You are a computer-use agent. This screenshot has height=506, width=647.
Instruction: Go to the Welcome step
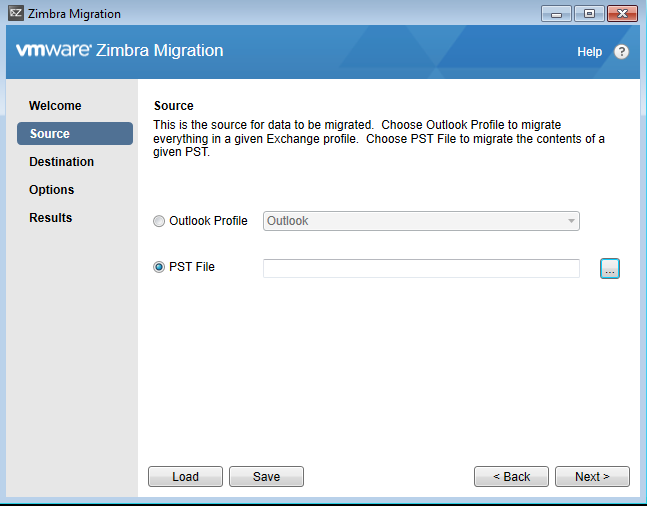[55, 106]
